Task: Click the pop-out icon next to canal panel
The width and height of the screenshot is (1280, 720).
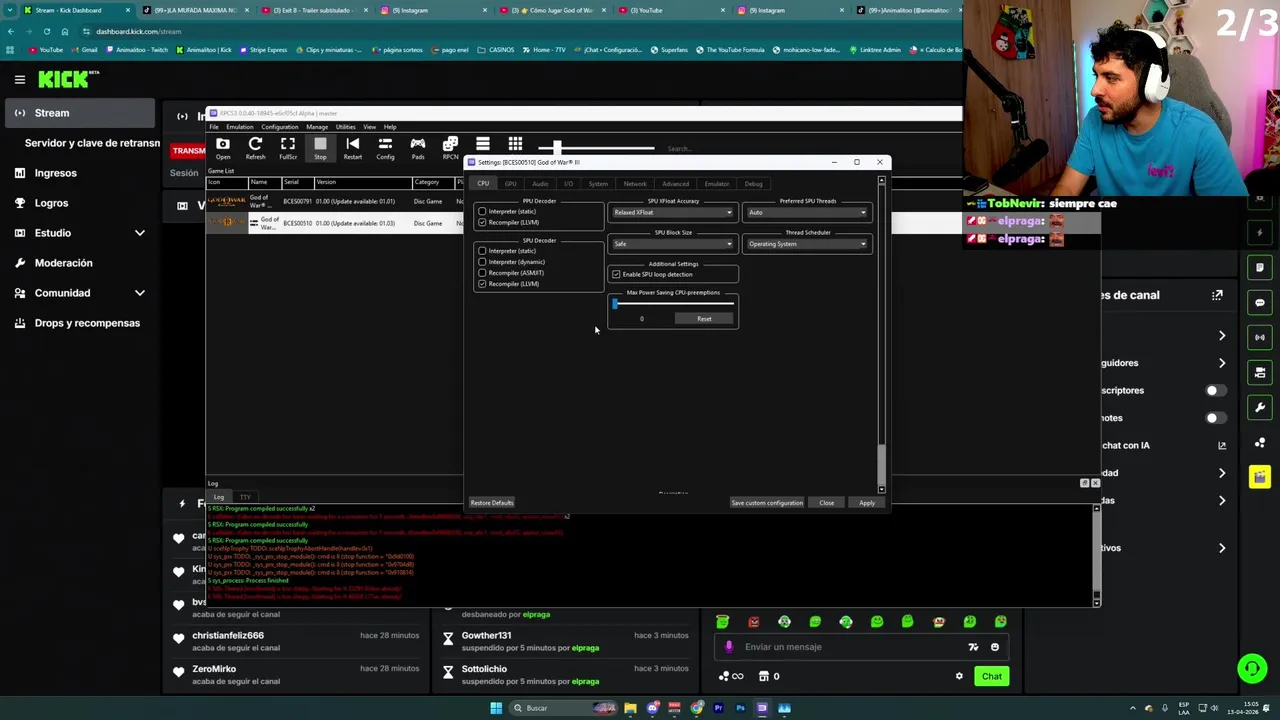Action: coord(1217,295)
